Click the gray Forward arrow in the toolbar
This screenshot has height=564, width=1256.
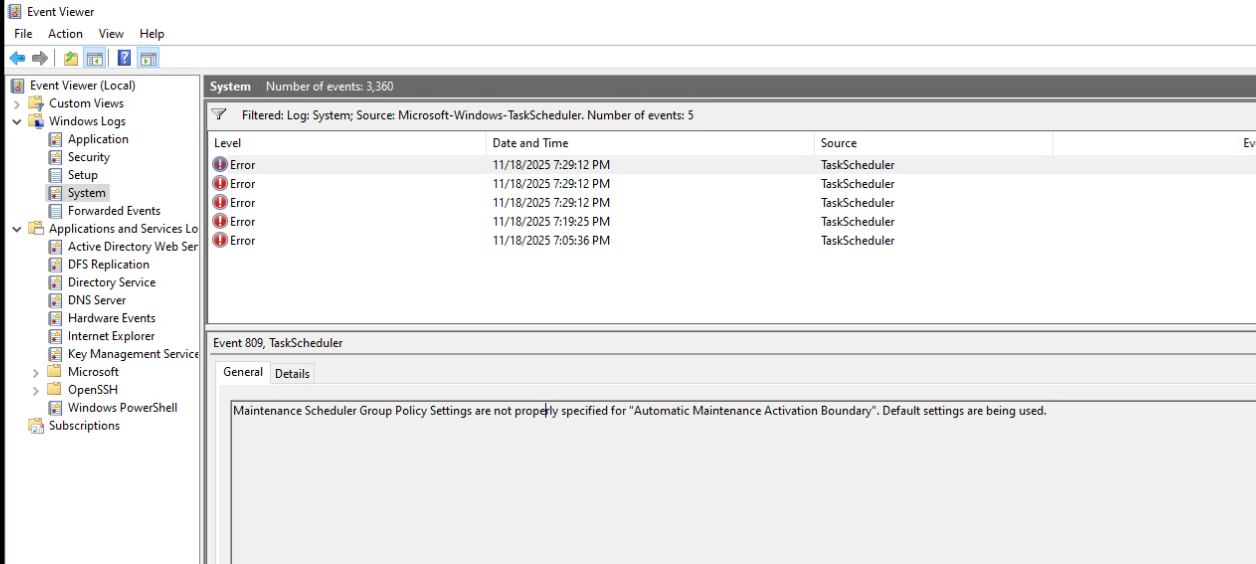coord(40,58)
